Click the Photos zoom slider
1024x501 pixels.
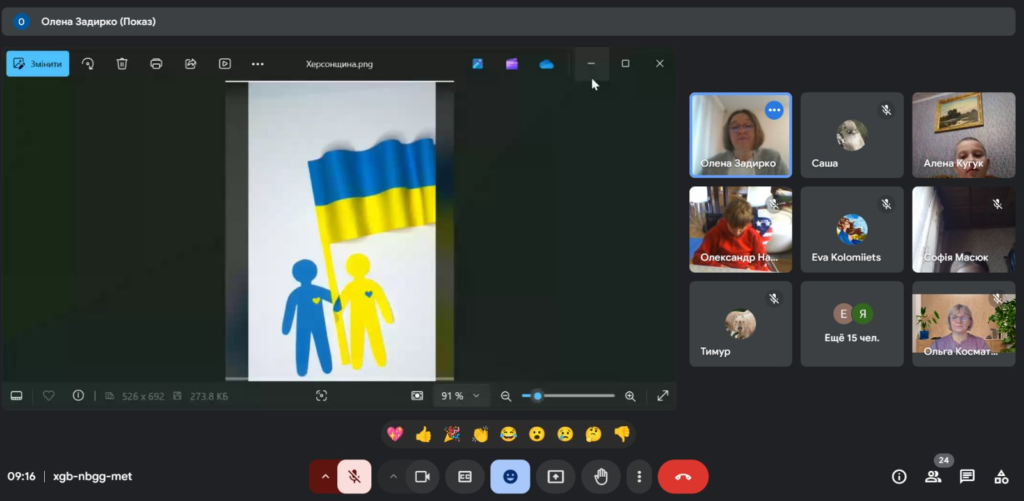570,396
